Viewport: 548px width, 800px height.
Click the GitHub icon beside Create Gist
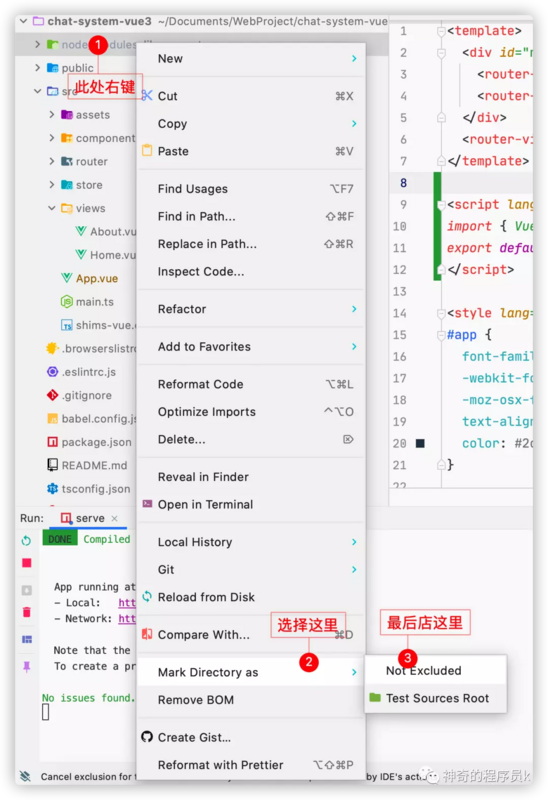pos(147,737)
